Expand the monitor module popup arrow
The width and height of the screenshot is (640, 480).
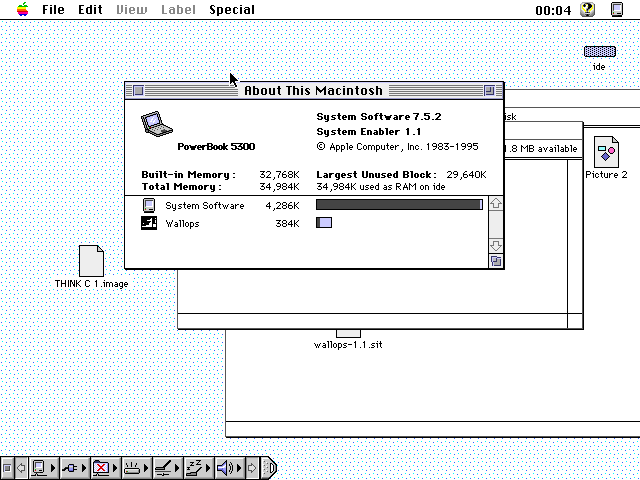(53, 467)
